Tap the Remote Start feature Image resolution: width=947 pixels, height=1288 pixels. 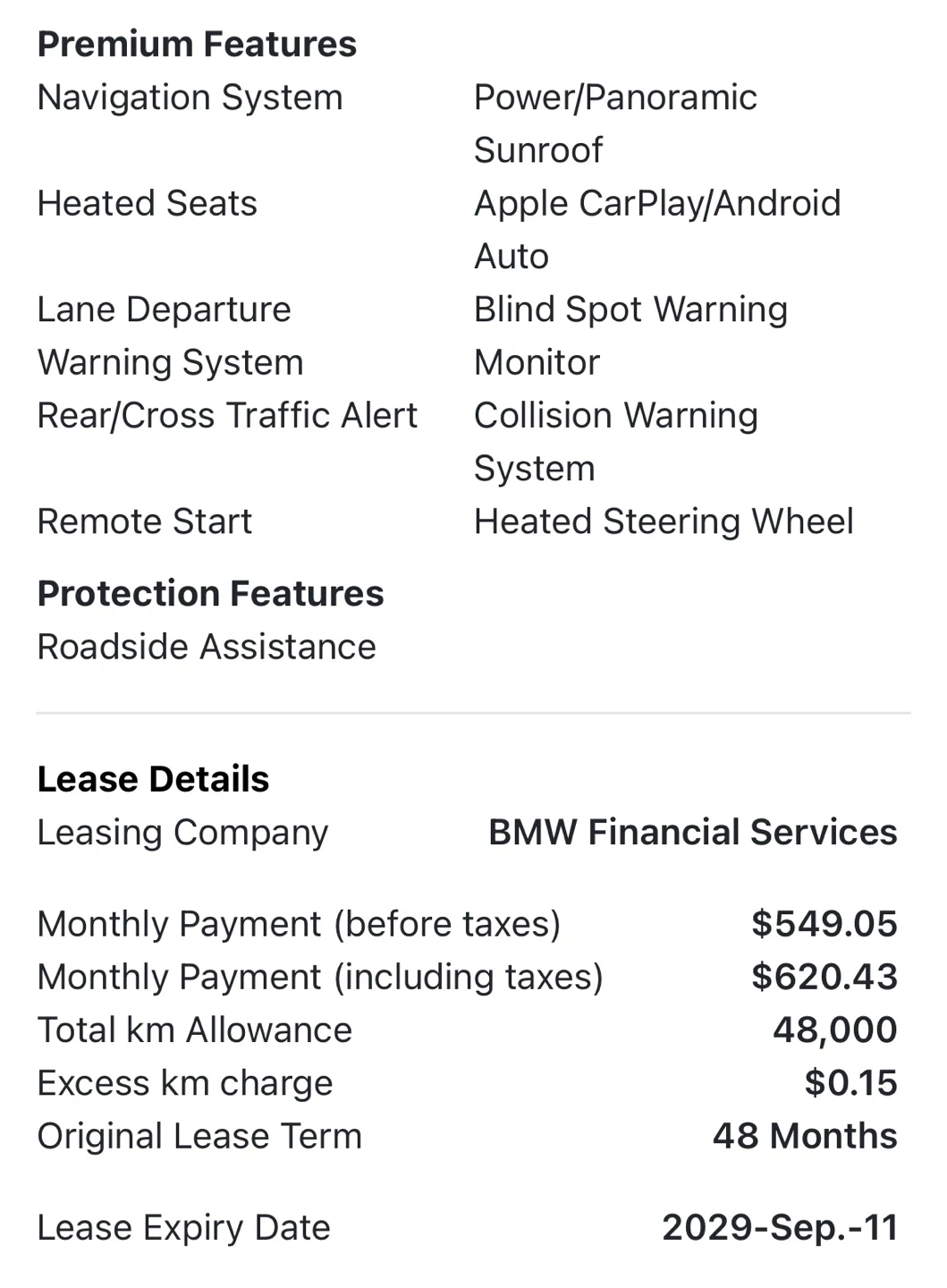click(x=145, y=521)
